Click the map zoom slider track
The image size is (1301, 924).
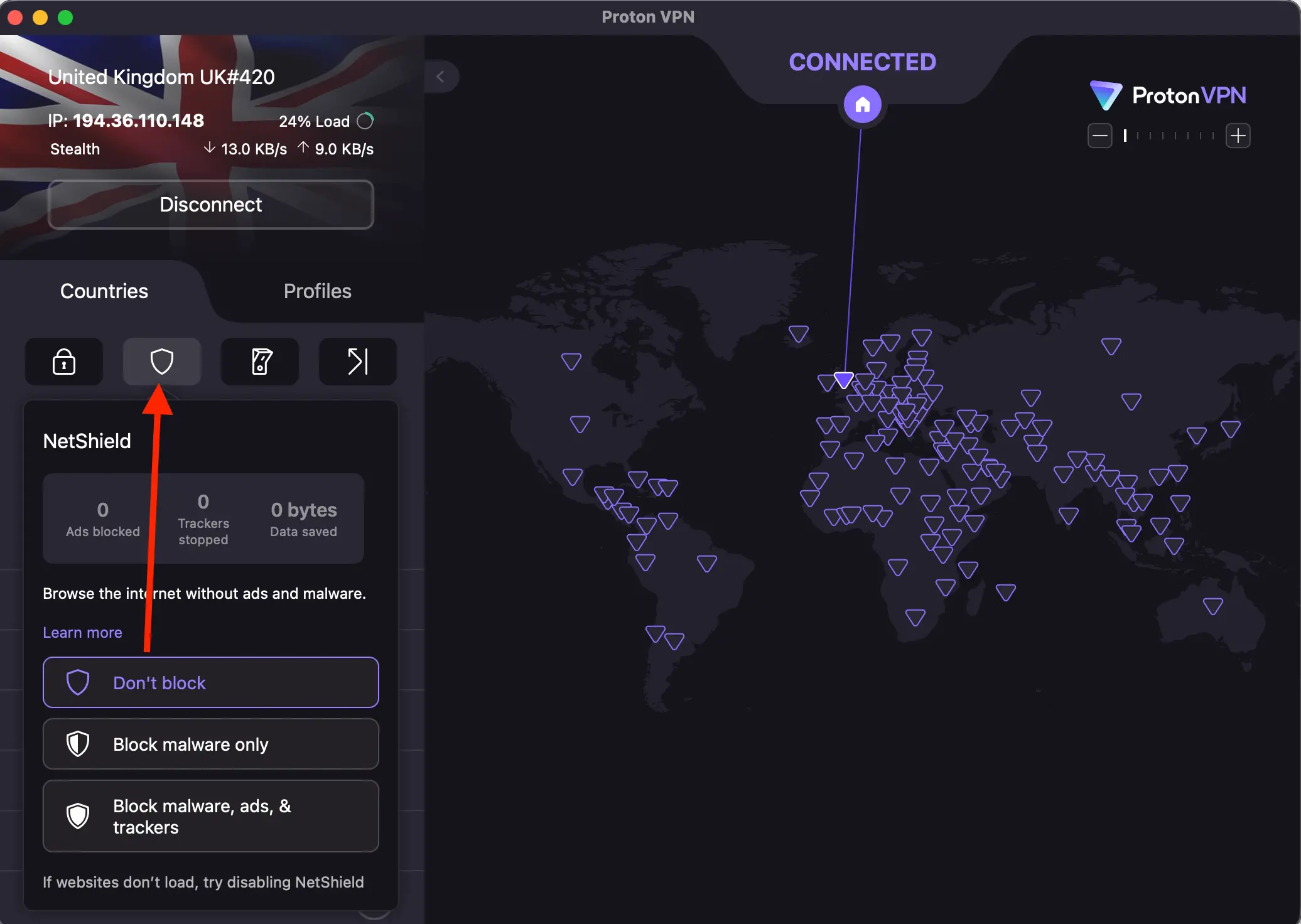(1169, 135)
